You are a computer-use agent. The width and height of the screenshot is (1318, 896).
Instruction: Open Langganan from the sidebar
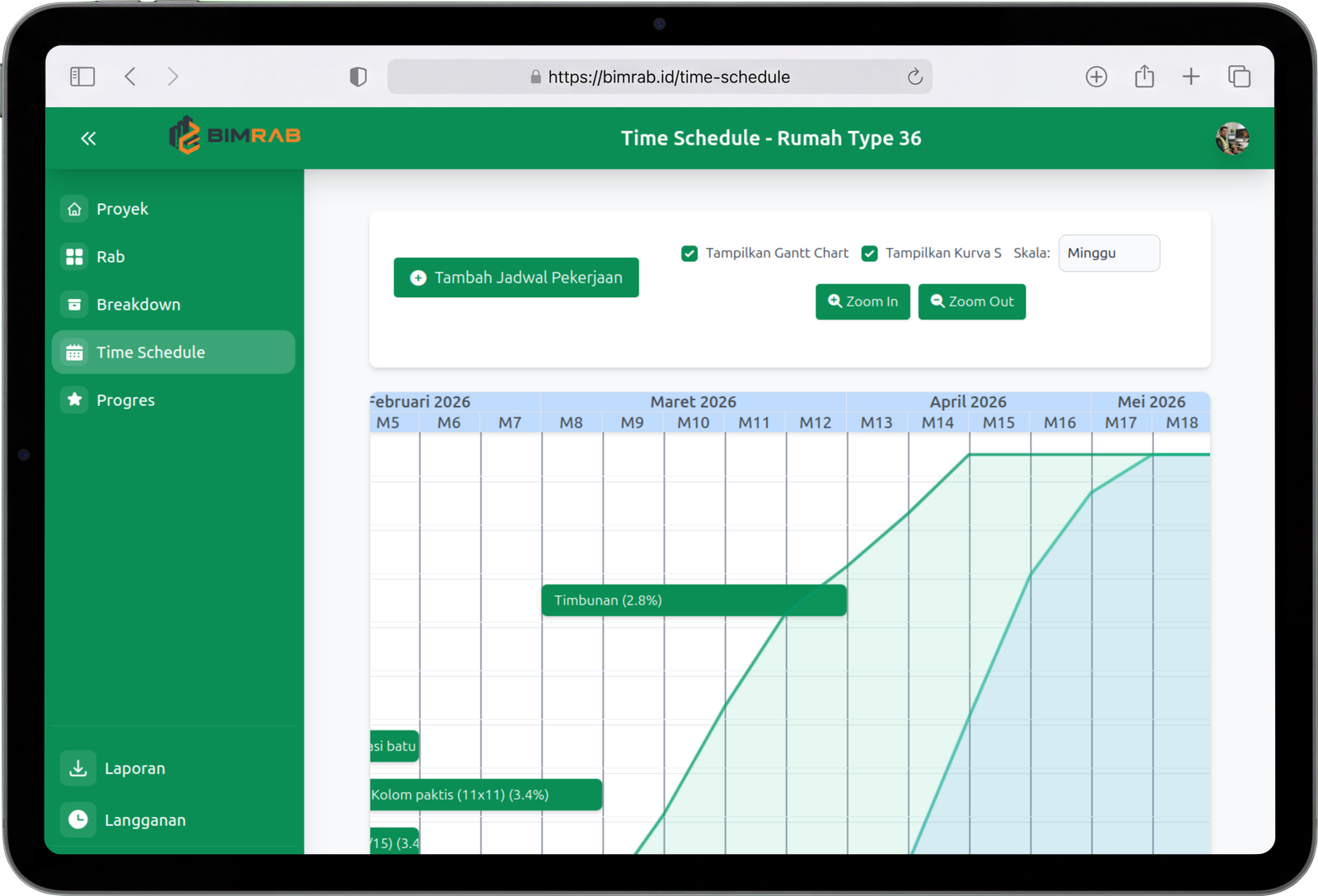coord(173,820)
